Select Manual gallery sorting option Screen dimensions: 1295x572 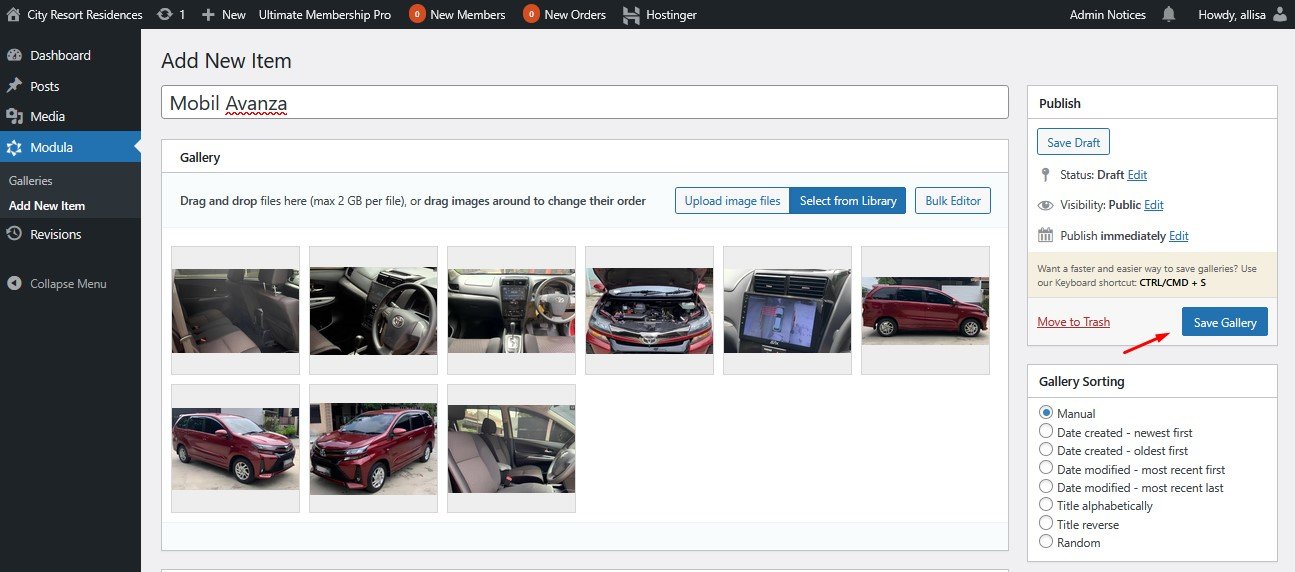click(1046, 413)
